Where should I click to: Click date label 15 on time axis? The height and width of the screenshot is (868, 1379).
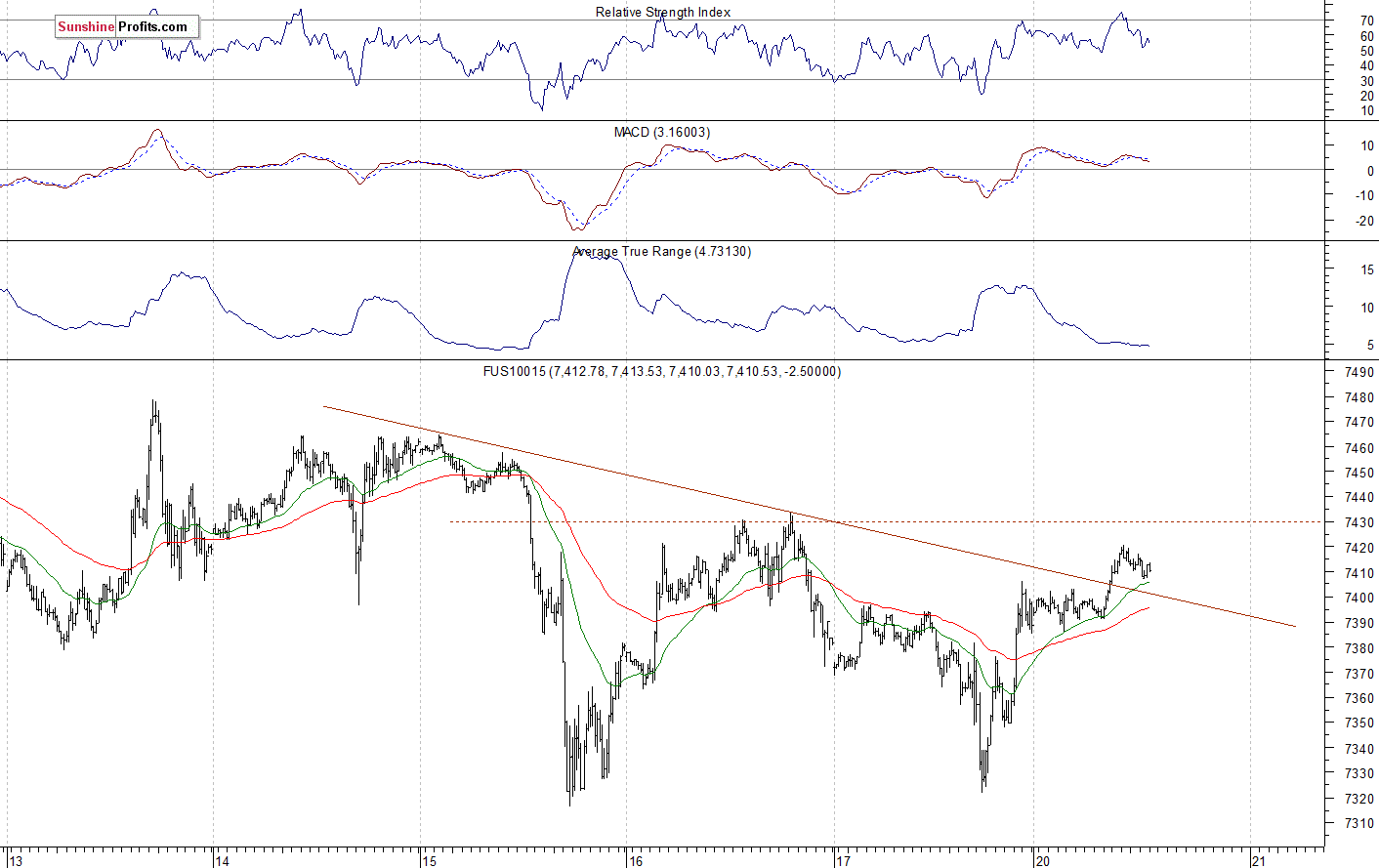(x=429, y=860)
